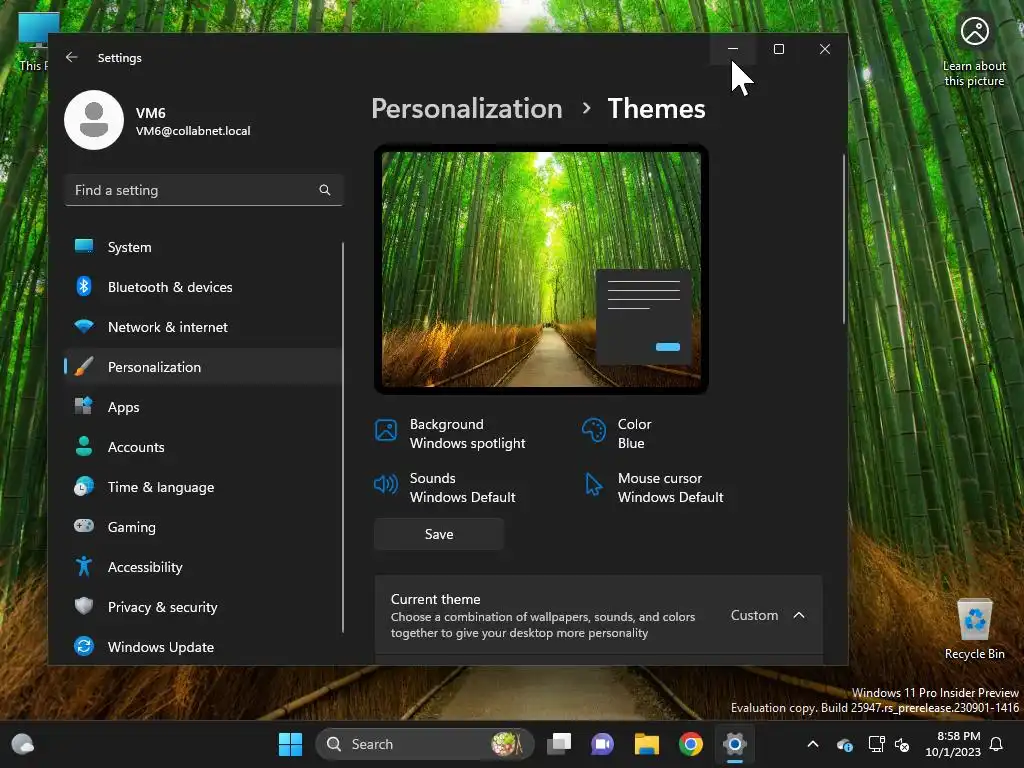Click the Custom theme label

[x=754, y=615]
